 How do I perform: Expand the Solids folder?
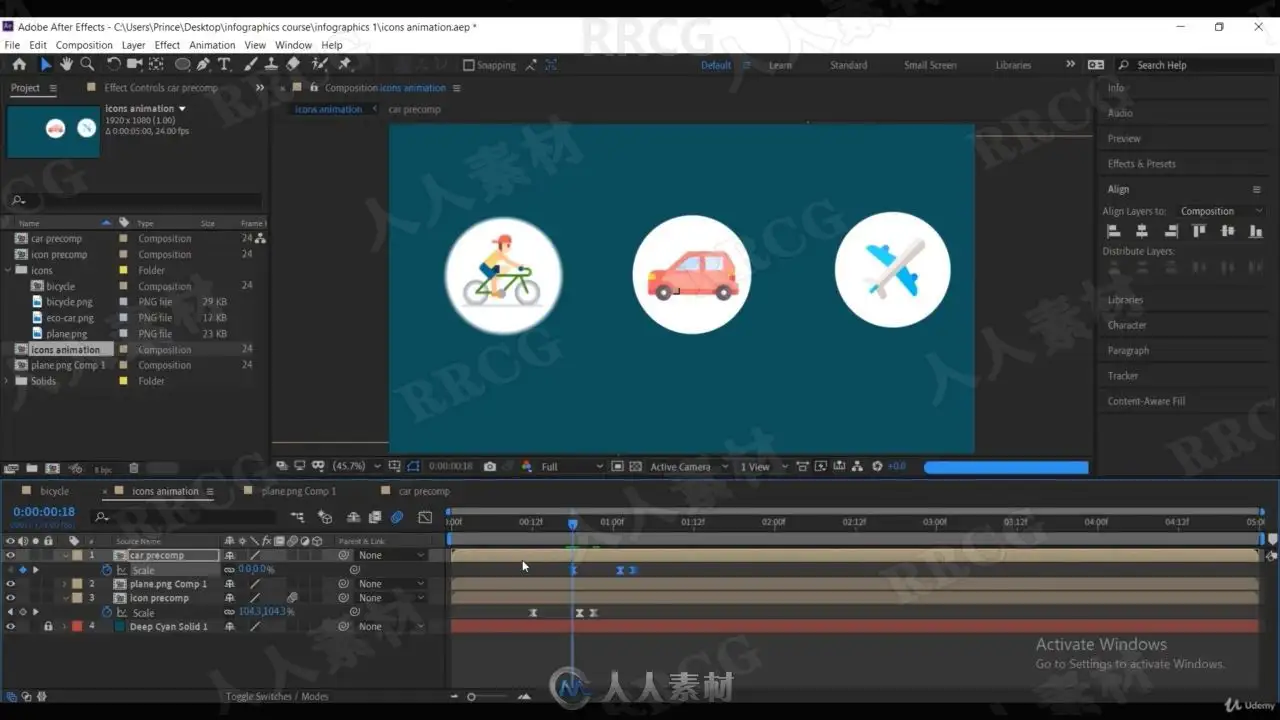(x=8, y=381)
